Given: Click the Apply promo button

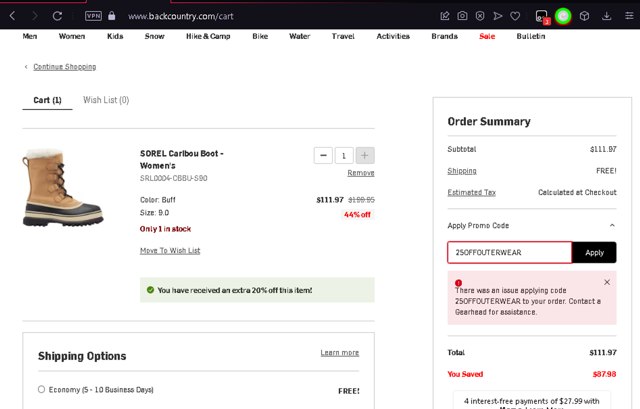Looking at the screenshot, I should click(x=594, y=252).
